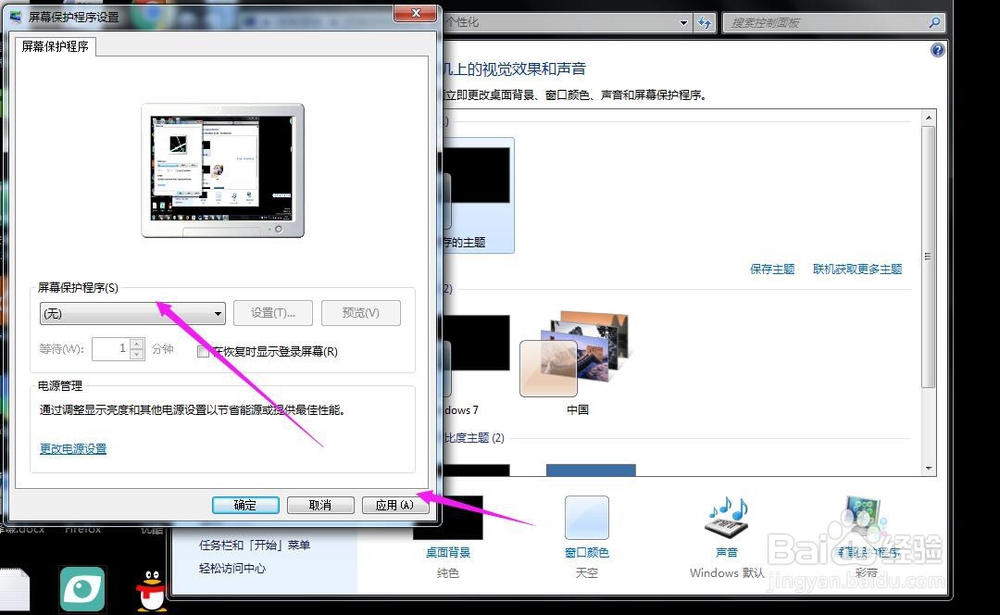Decrease wait minutes with spinner down arrow
This screenshot has width=1000, height=615.
pyautogui.click(x=137, y=354)
